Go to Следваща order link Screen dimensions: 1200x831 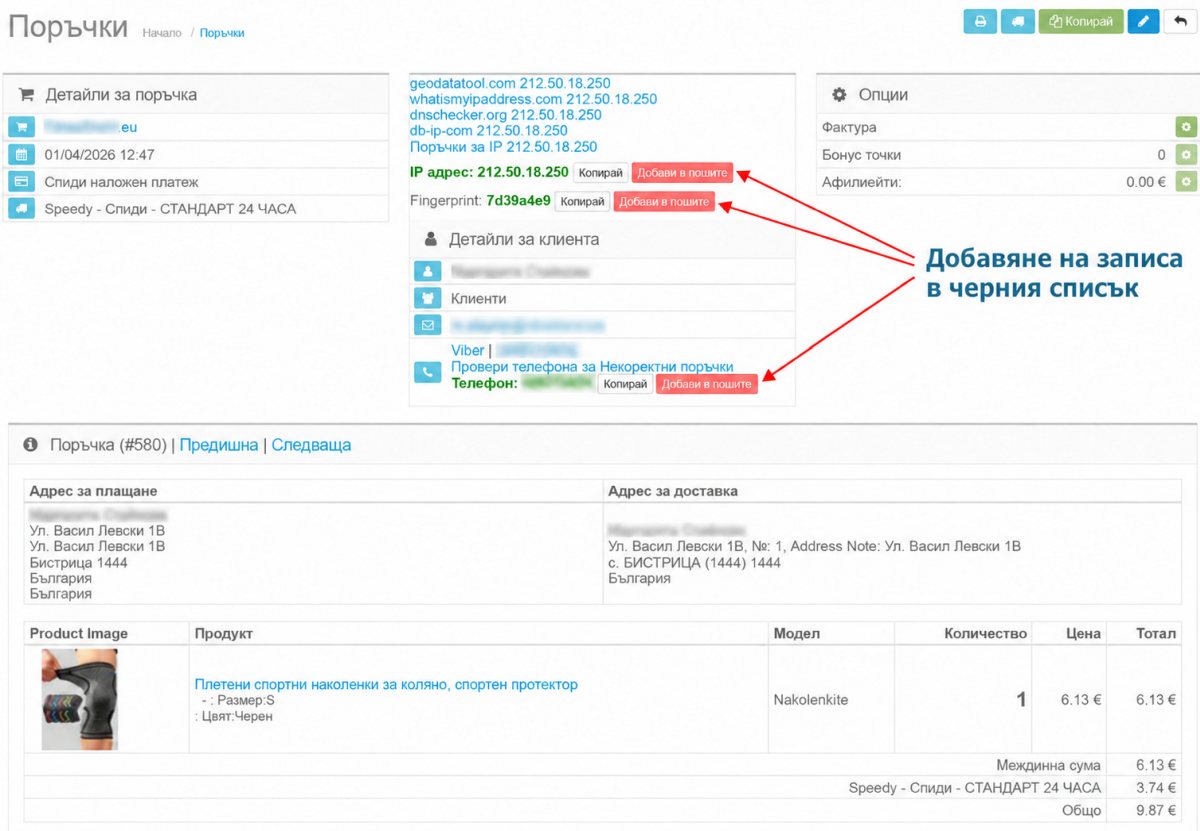click(x=311, y=445)
